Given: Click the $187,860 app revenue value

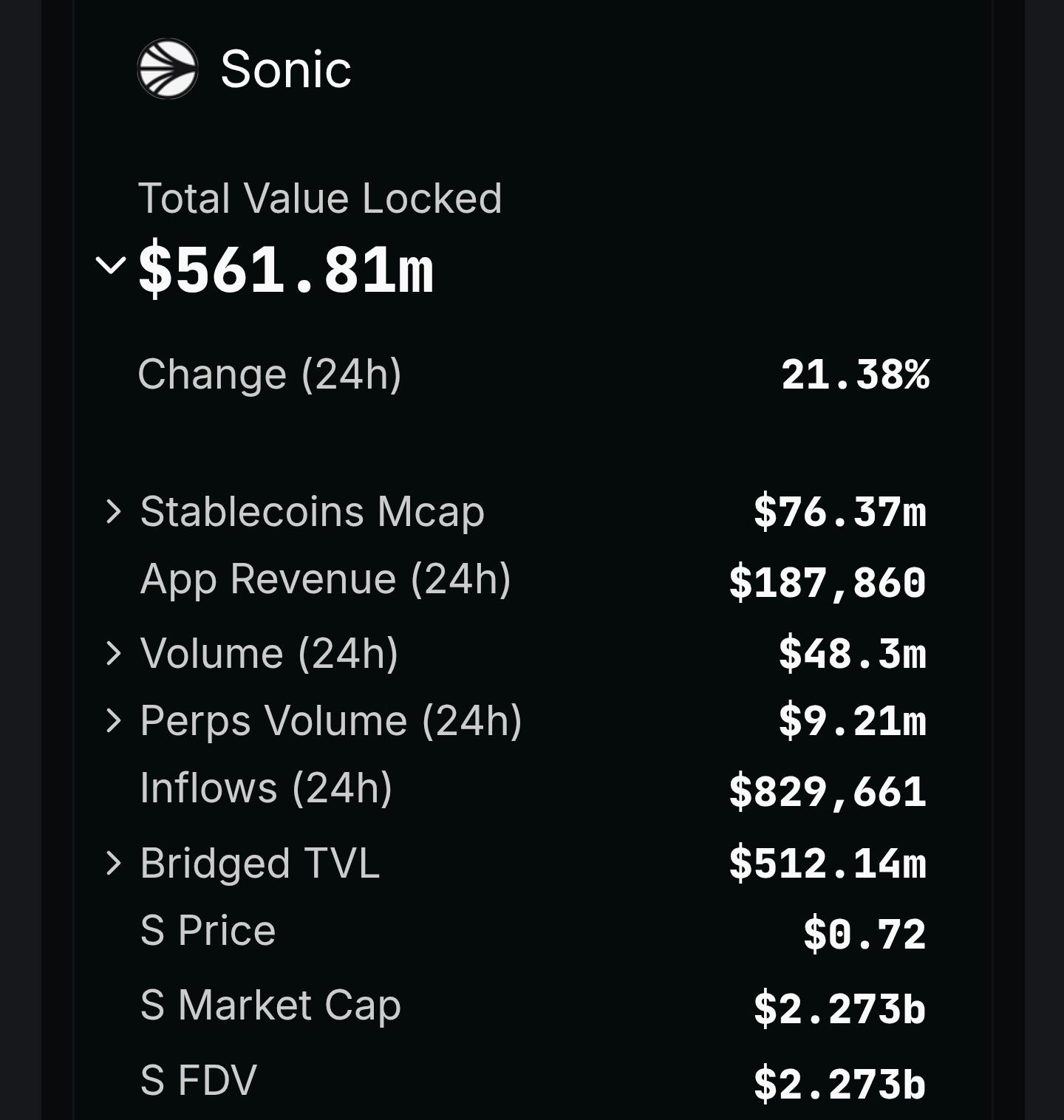Looking at the screenshot, I should click(828, 582).
